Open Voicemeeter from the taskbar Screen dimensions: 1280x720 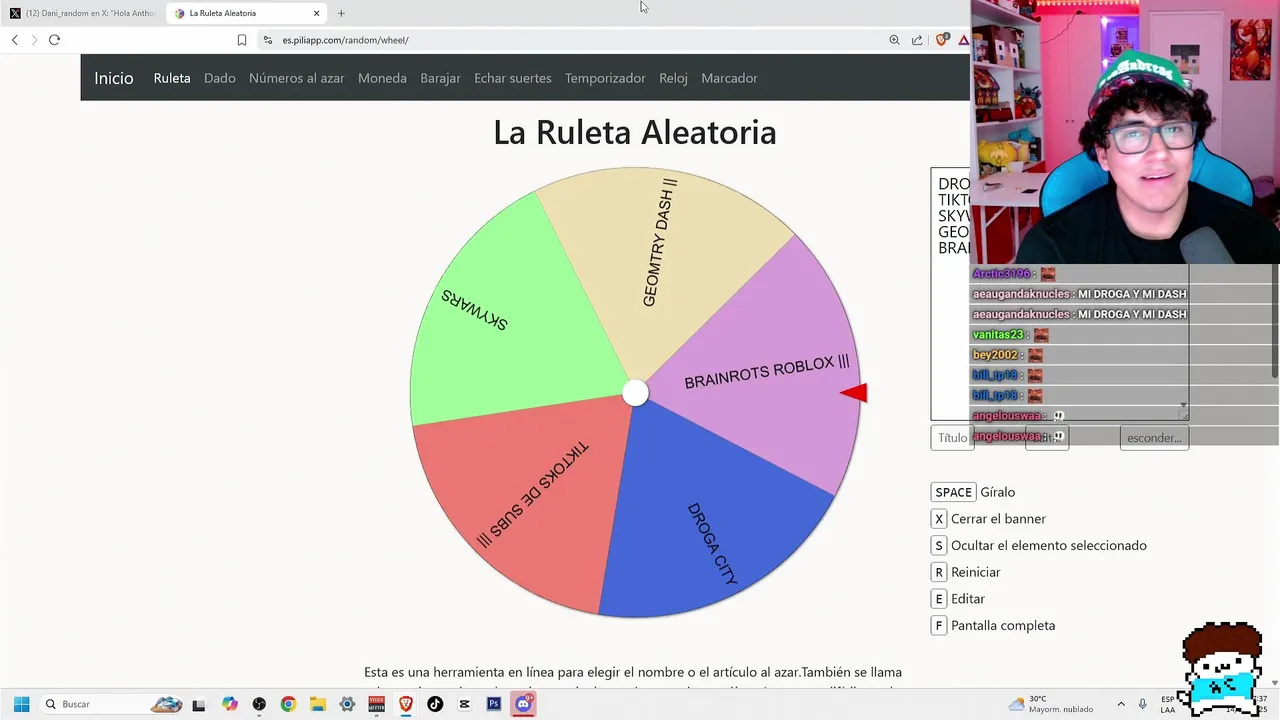click(x=376, y=704)
